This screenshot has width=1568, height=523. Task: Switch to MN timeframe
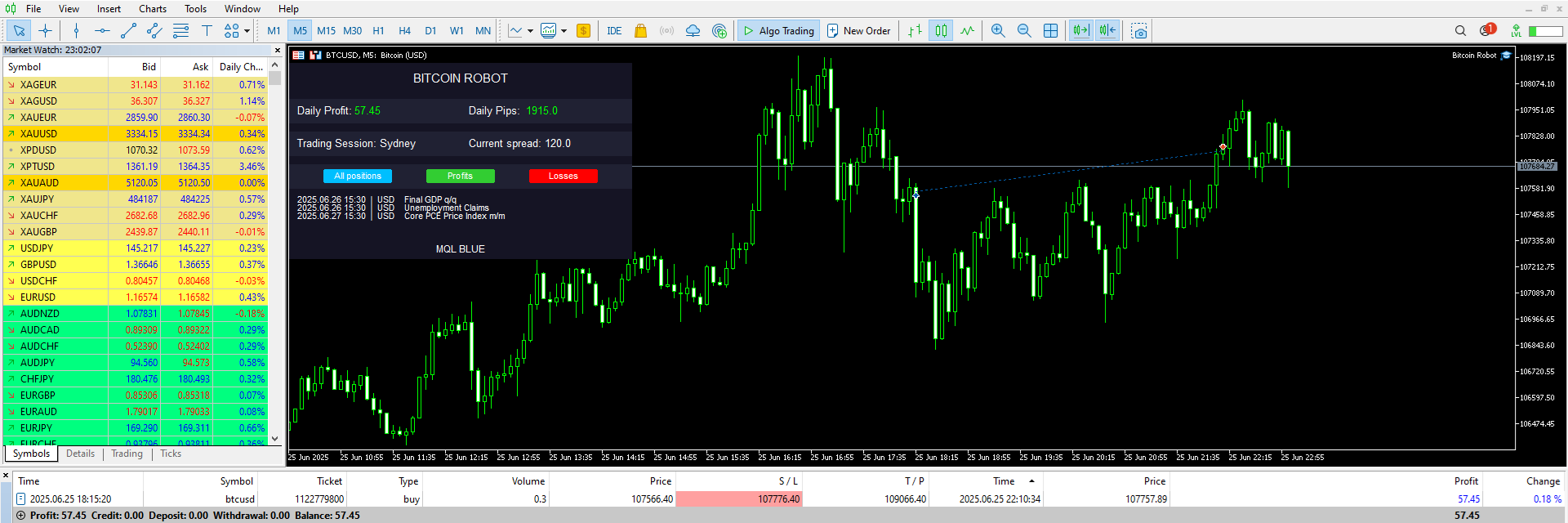pos(483,31)
